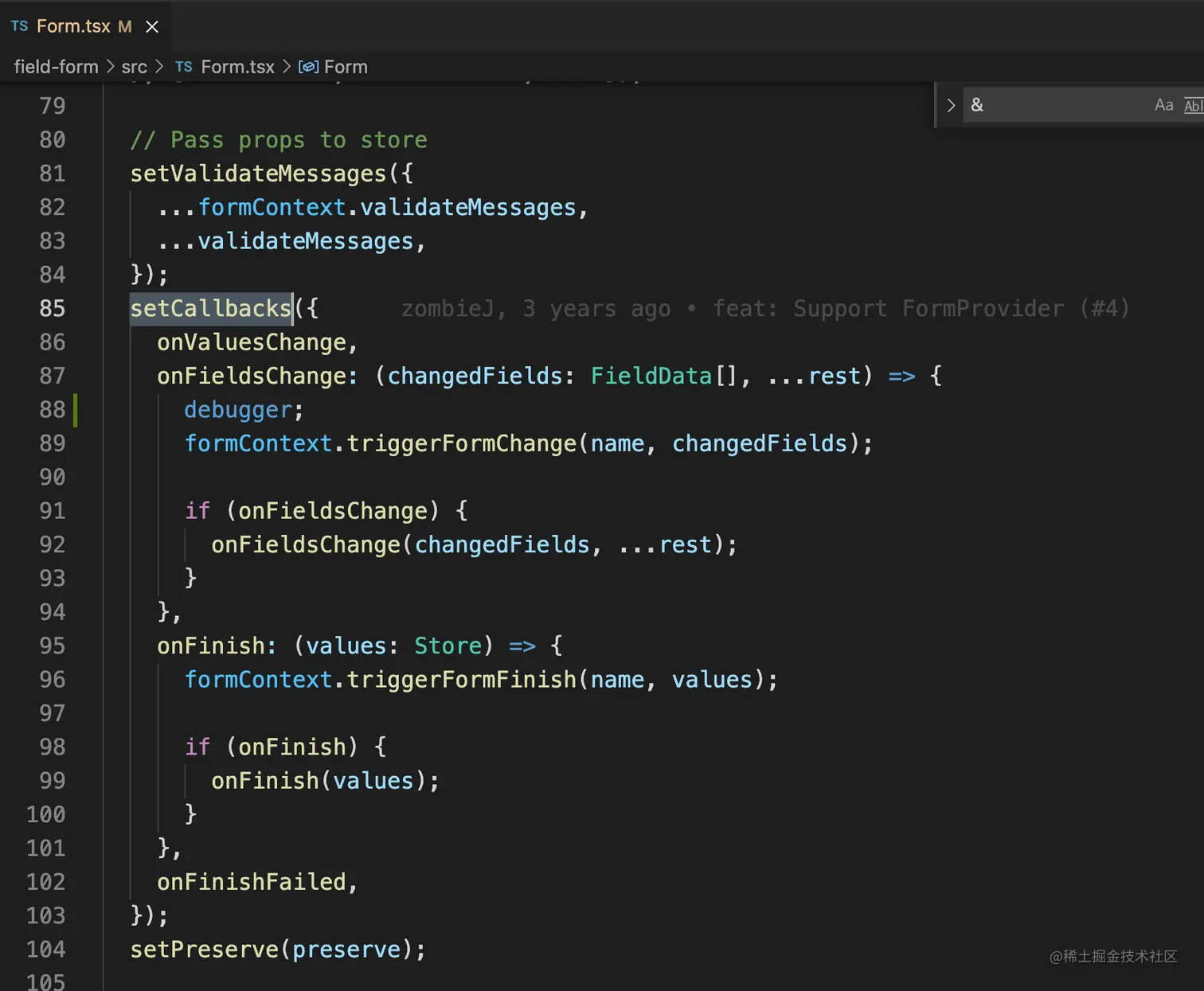This screenshot has height=991, width=1204.
Task: Select the Form.tsx editor tab
Action: [85, 26]
